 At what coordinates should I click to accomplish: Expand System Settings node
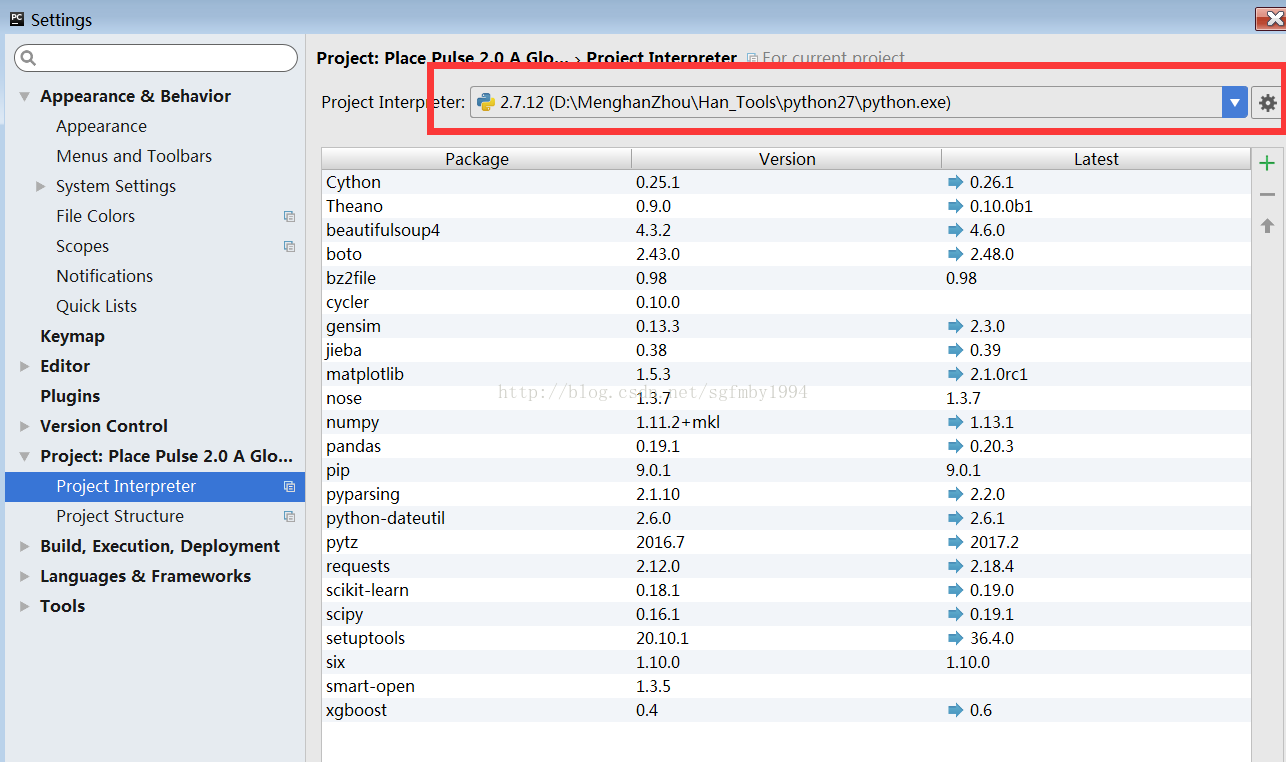click(x=40, y=186)
